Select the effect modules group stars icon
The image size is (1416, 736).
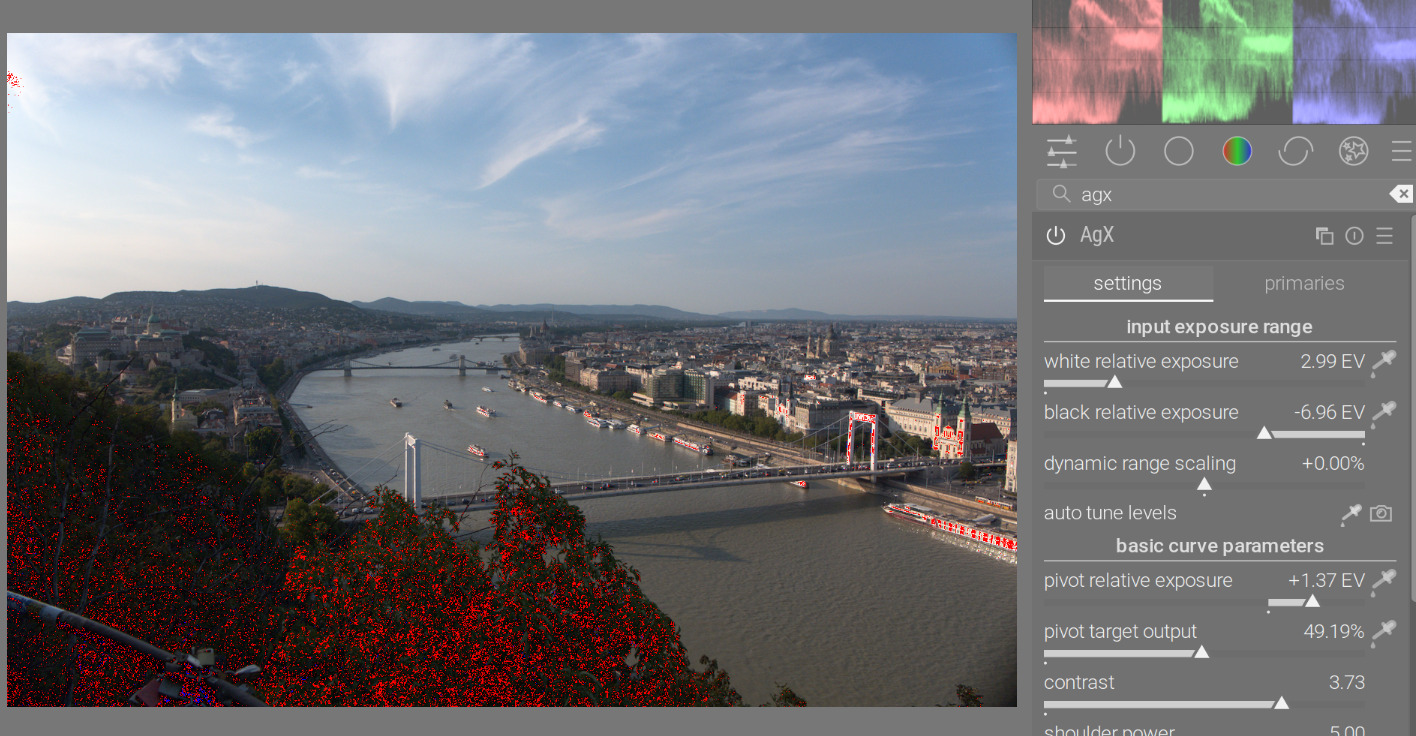click(x=1353, y=152)
